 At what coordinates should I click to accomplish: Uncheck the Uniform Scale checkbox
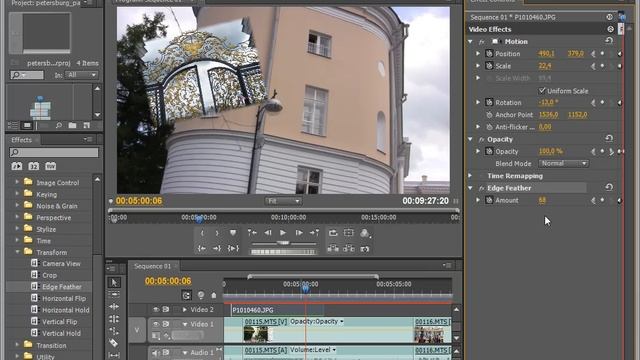542,90
